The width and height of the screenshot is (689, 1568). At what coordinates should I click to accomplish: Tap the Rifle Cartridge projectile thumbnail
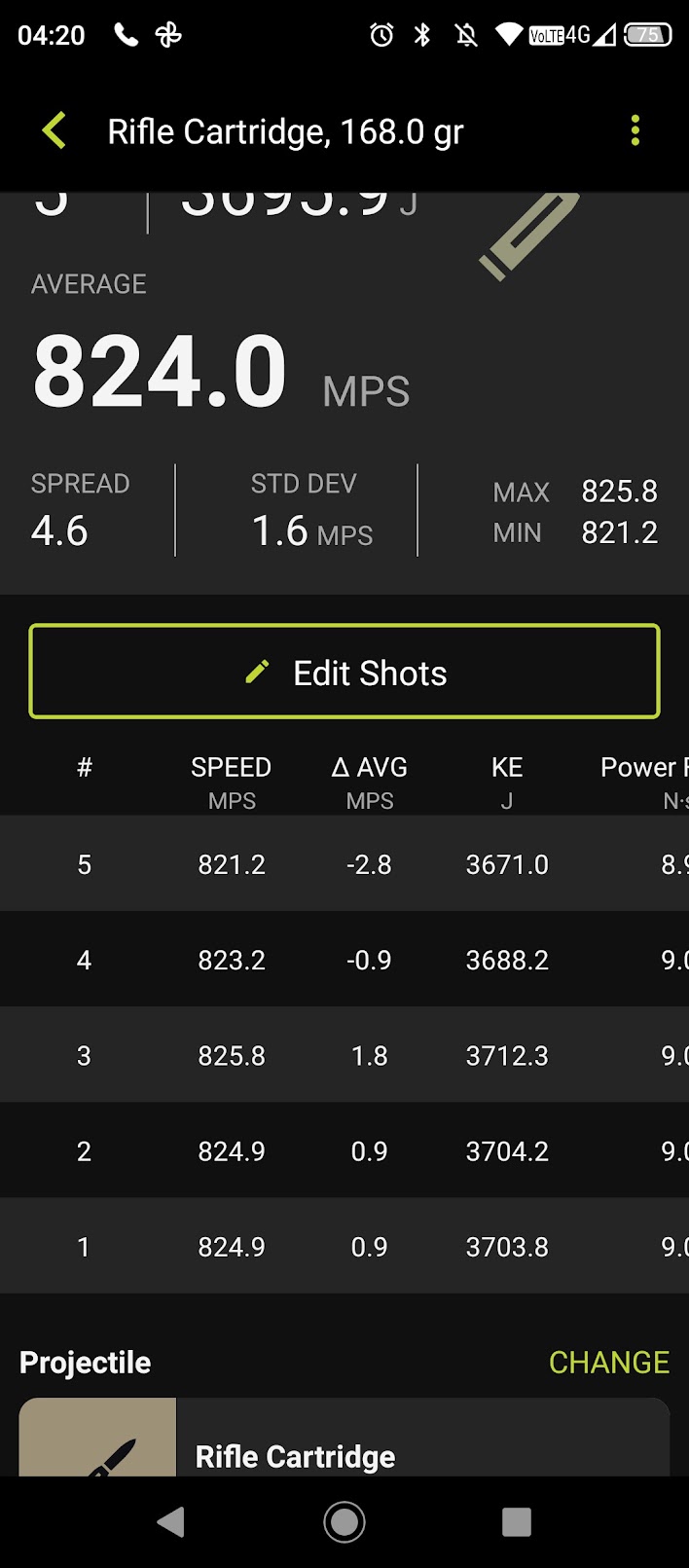click(x=97, y=1438)
